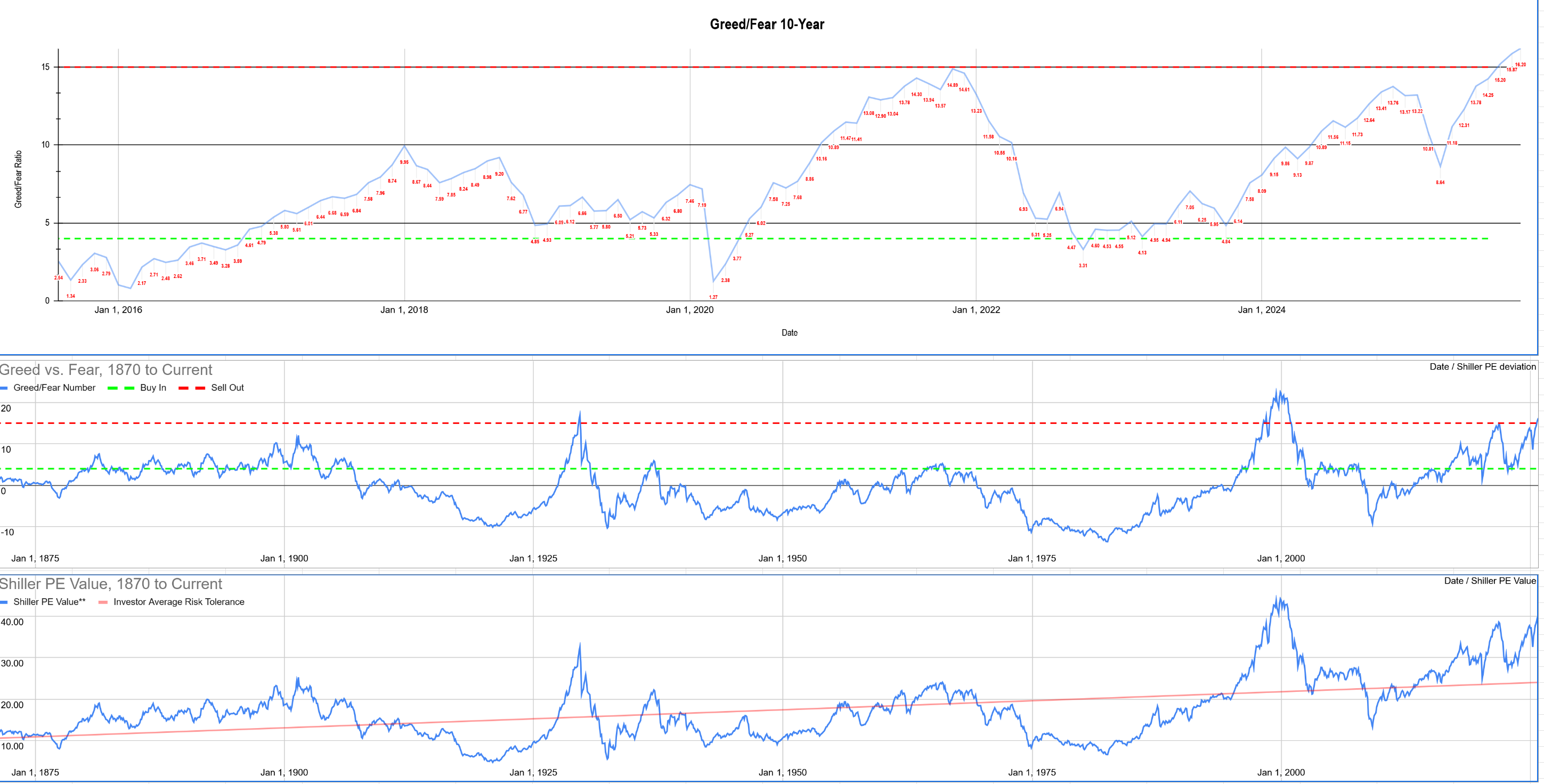Click the pink Investor Average Risk Tolerance swatch

click(103, 602)
